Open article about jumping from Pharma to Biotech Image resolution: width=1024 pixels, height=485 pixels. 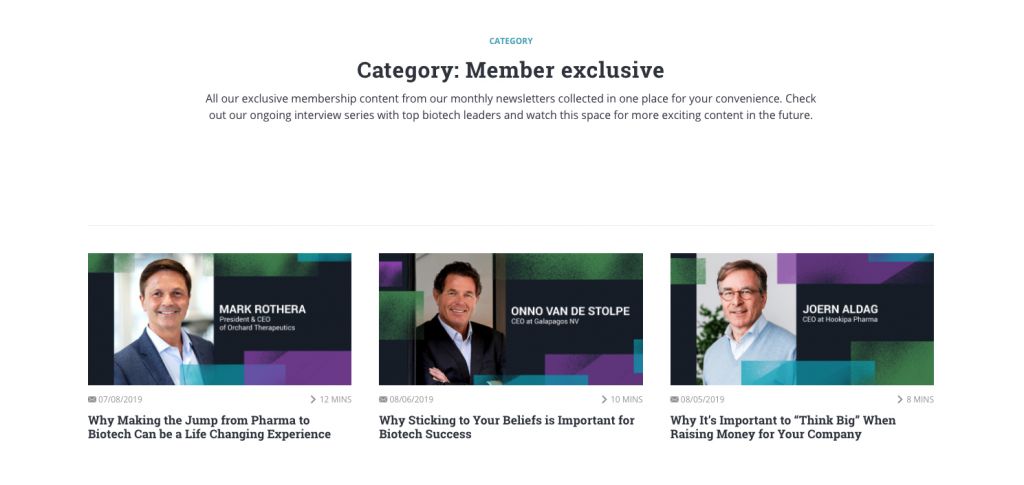[210, 427]
